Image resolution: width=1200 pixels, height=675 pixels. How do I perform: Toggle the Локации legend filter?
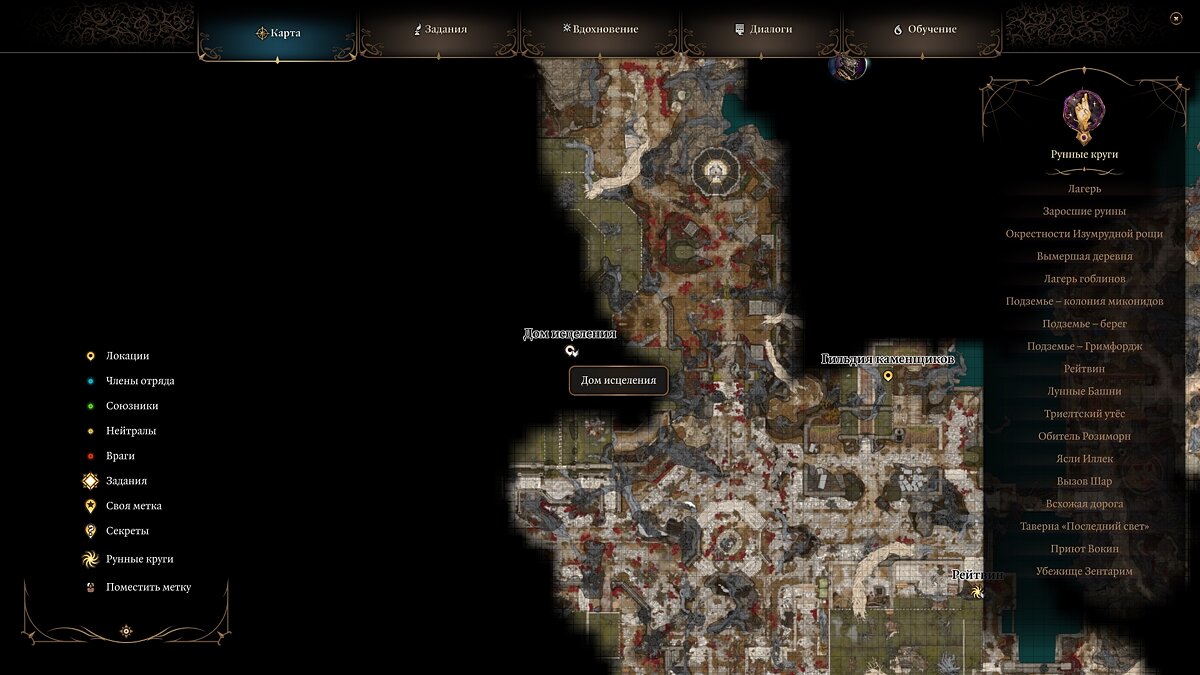coord(120,356)
